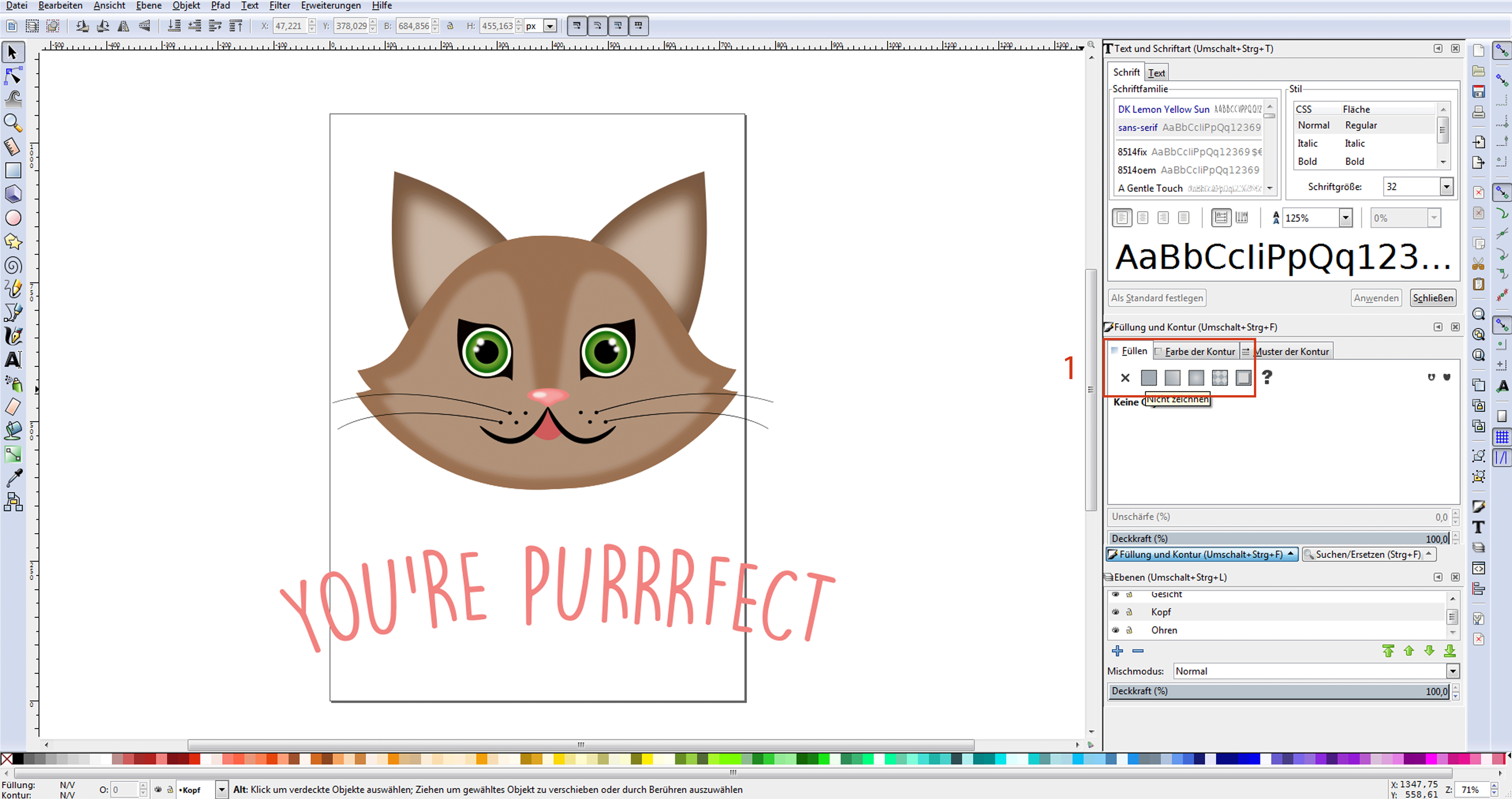Toggle vertical text orientation button
The image size is (1512, 799).
[1242, 218]
